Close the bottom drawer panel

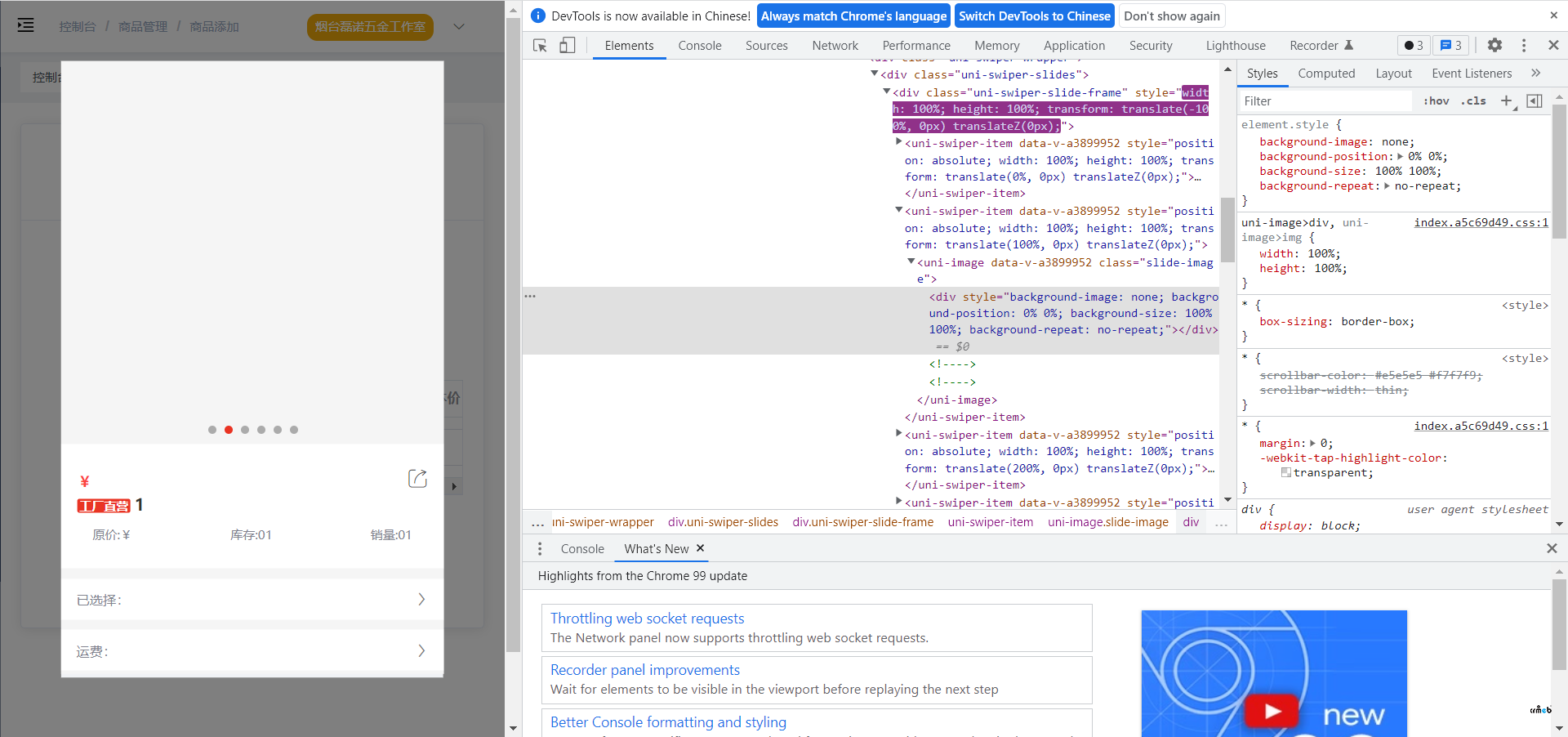(x=1552, y=549)
